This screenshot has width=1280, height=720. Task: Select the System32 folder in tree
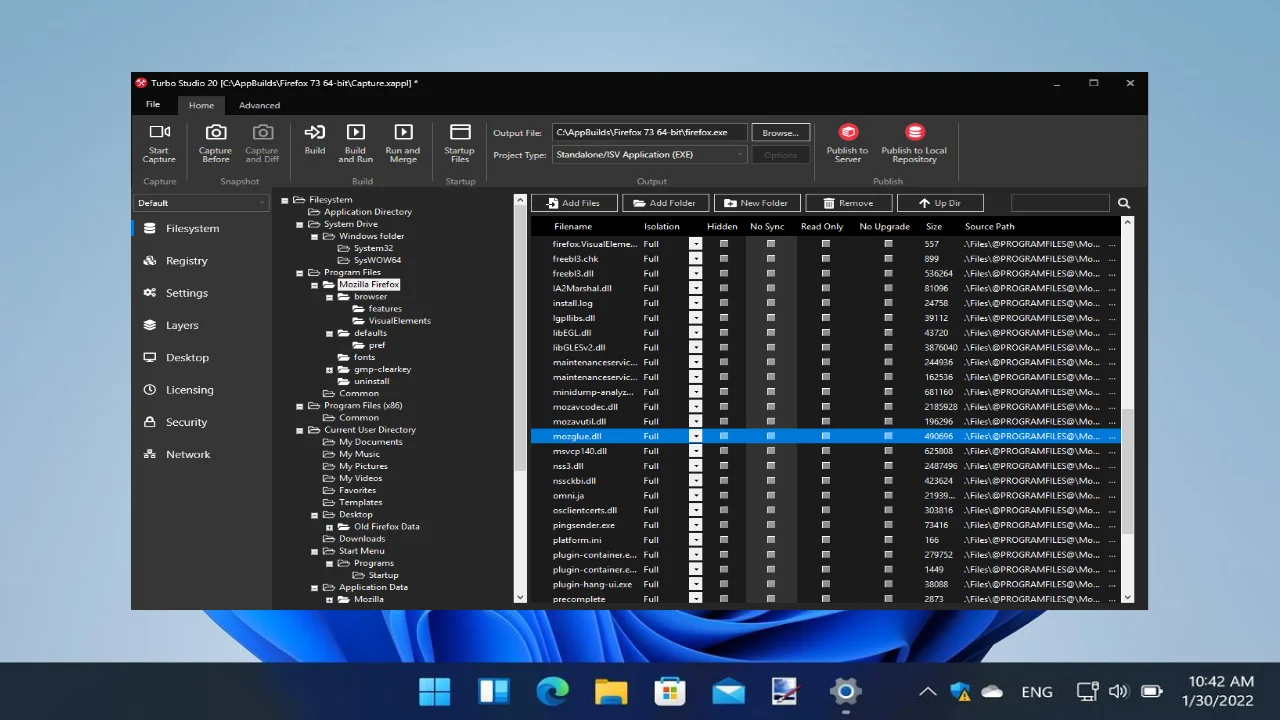(373, 248)
